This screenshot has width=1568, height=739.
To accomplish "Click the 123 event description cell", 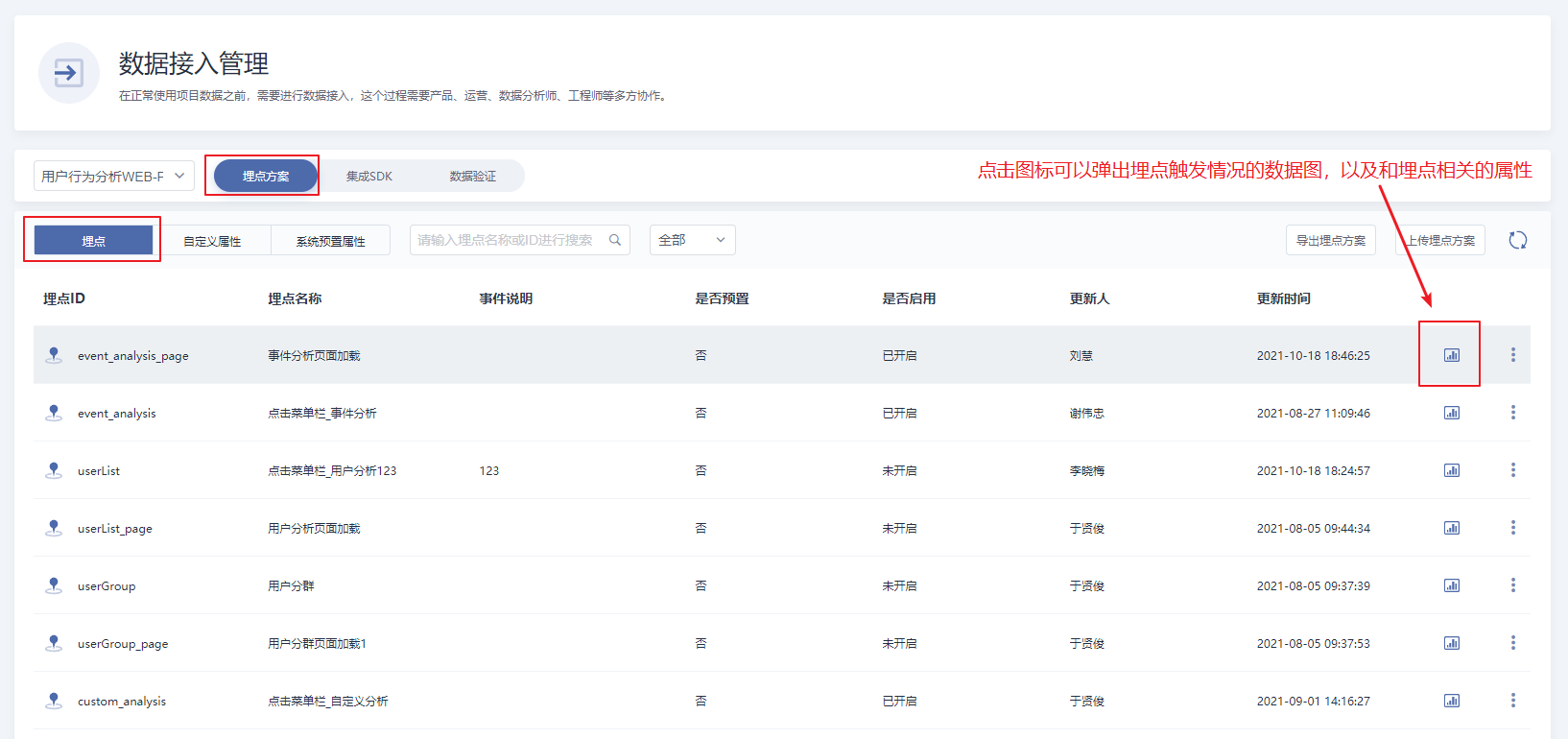I will coord(489,470).
